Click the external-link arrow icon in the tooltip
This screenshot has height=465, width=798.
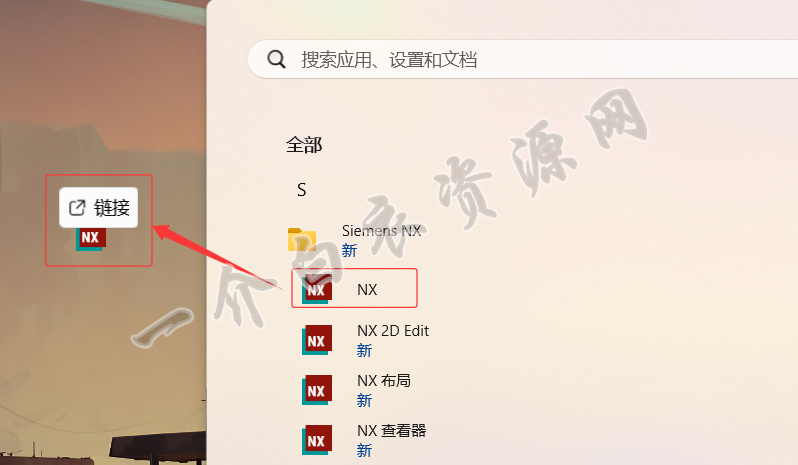(77, 208)
